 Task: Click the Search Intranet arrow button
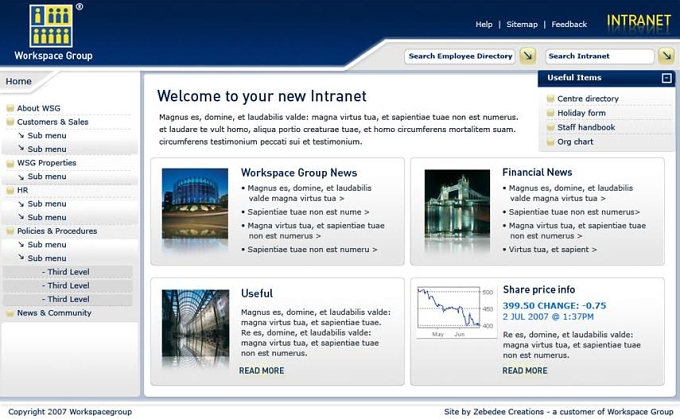pyautogui.click(x=666, y=56)
